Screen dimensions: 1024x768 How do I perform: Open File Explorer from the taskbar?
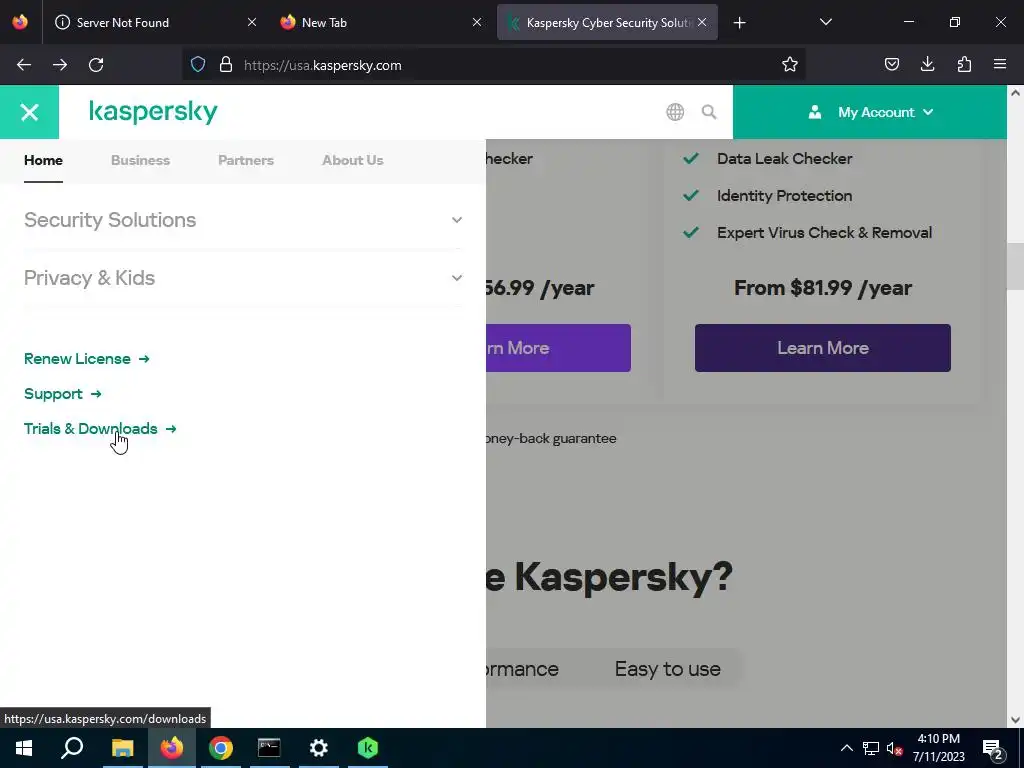[122, 748]
